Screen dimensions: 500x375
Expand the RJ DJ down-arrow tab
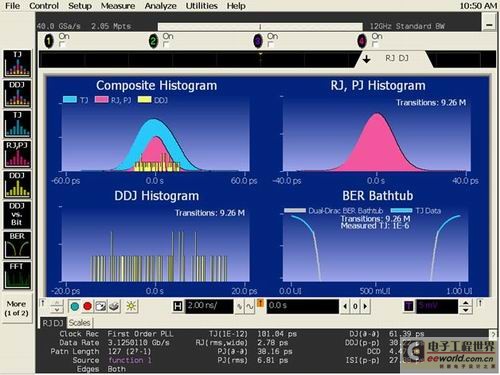[x=367, y=59]
